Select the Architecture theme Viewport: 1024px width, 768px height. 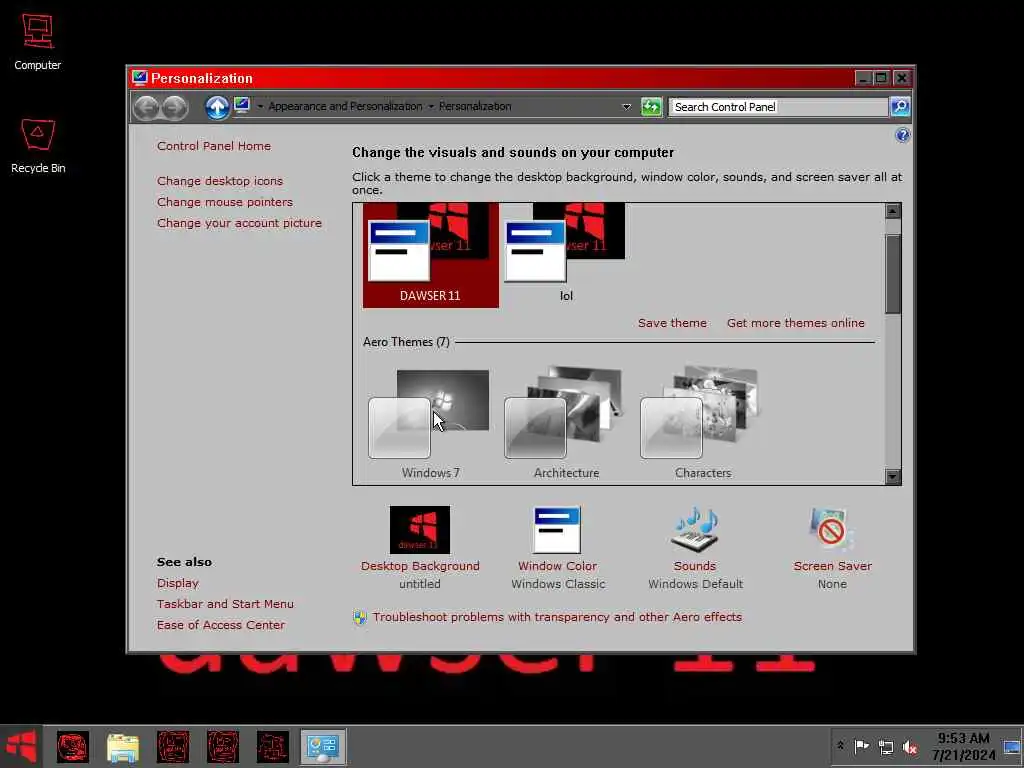[566, 424]
